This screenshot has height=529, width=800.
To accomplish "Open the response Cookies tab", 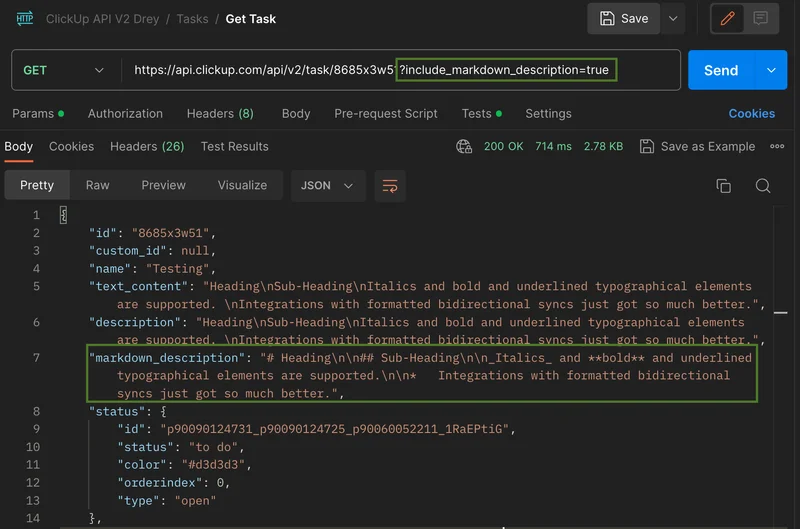I will (71, 147).
